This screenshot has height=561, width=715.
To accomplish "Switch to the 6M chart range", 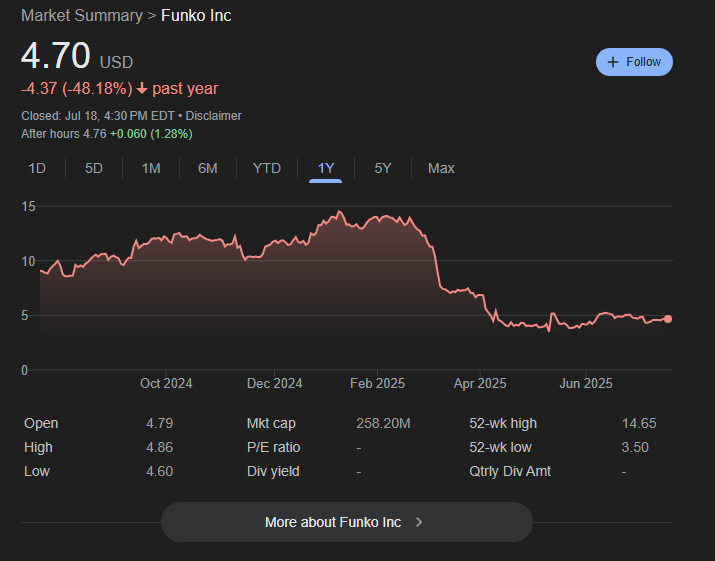I will point(208,168).
